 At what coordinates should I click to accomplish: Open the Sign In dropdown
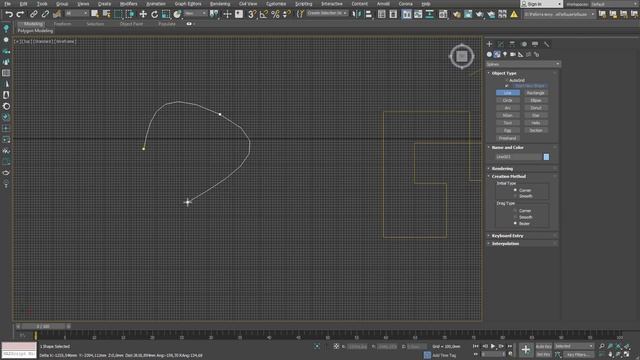[541, 4]
